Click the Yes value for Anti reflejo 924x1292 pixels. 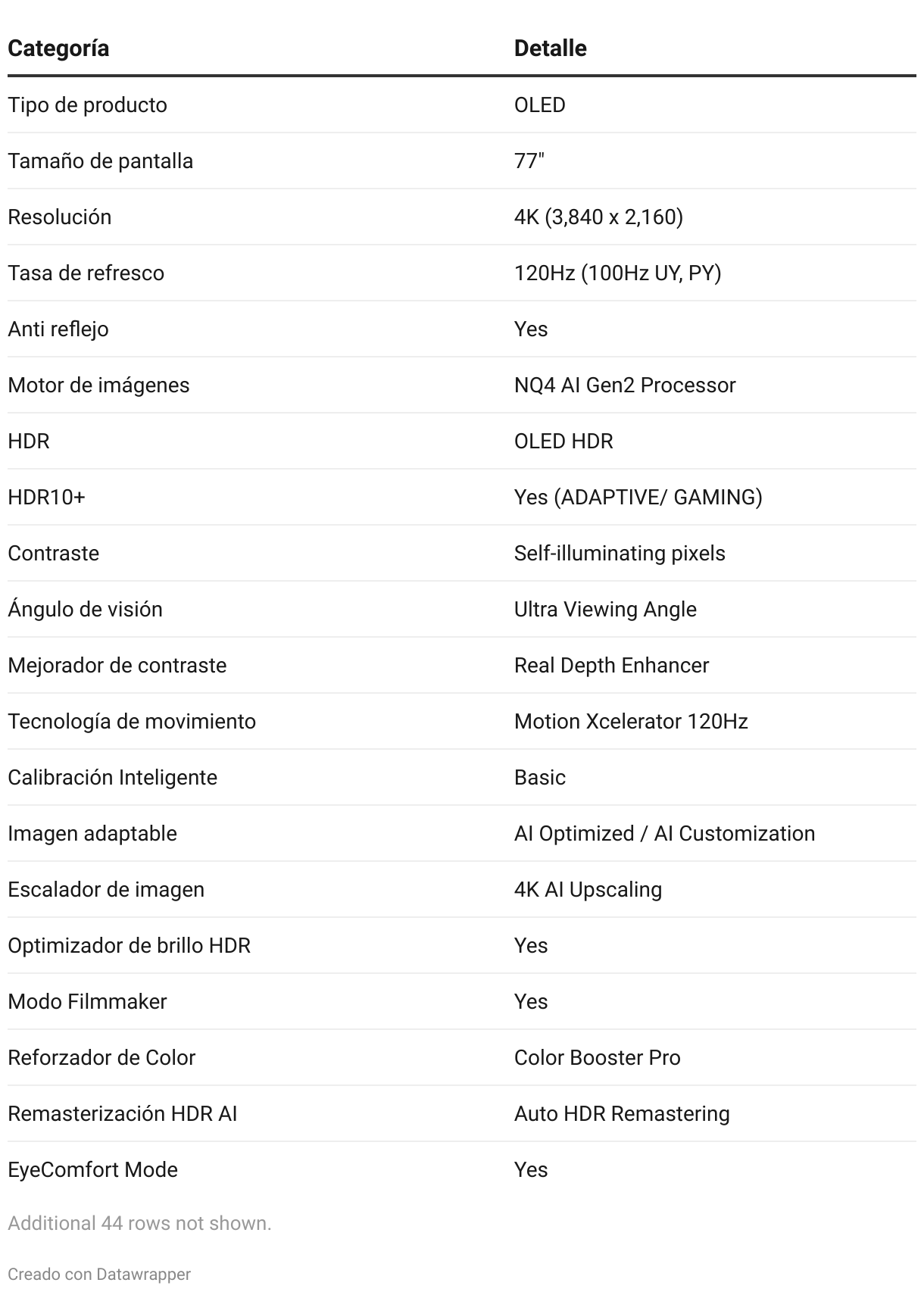[530, 329]
